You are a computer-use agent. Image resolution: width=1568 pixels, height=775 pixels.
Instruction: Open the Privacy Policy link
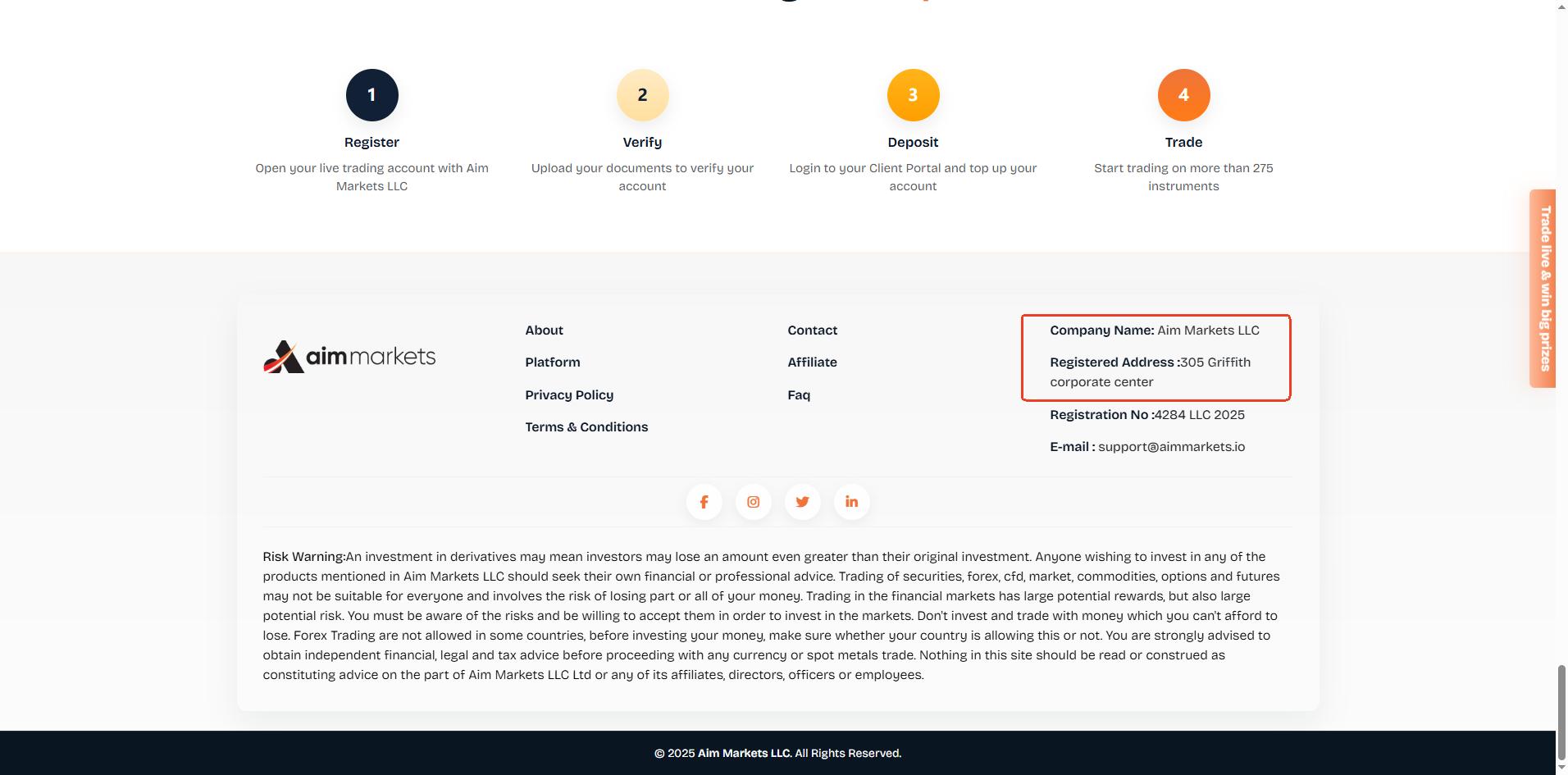click(569, 395)
